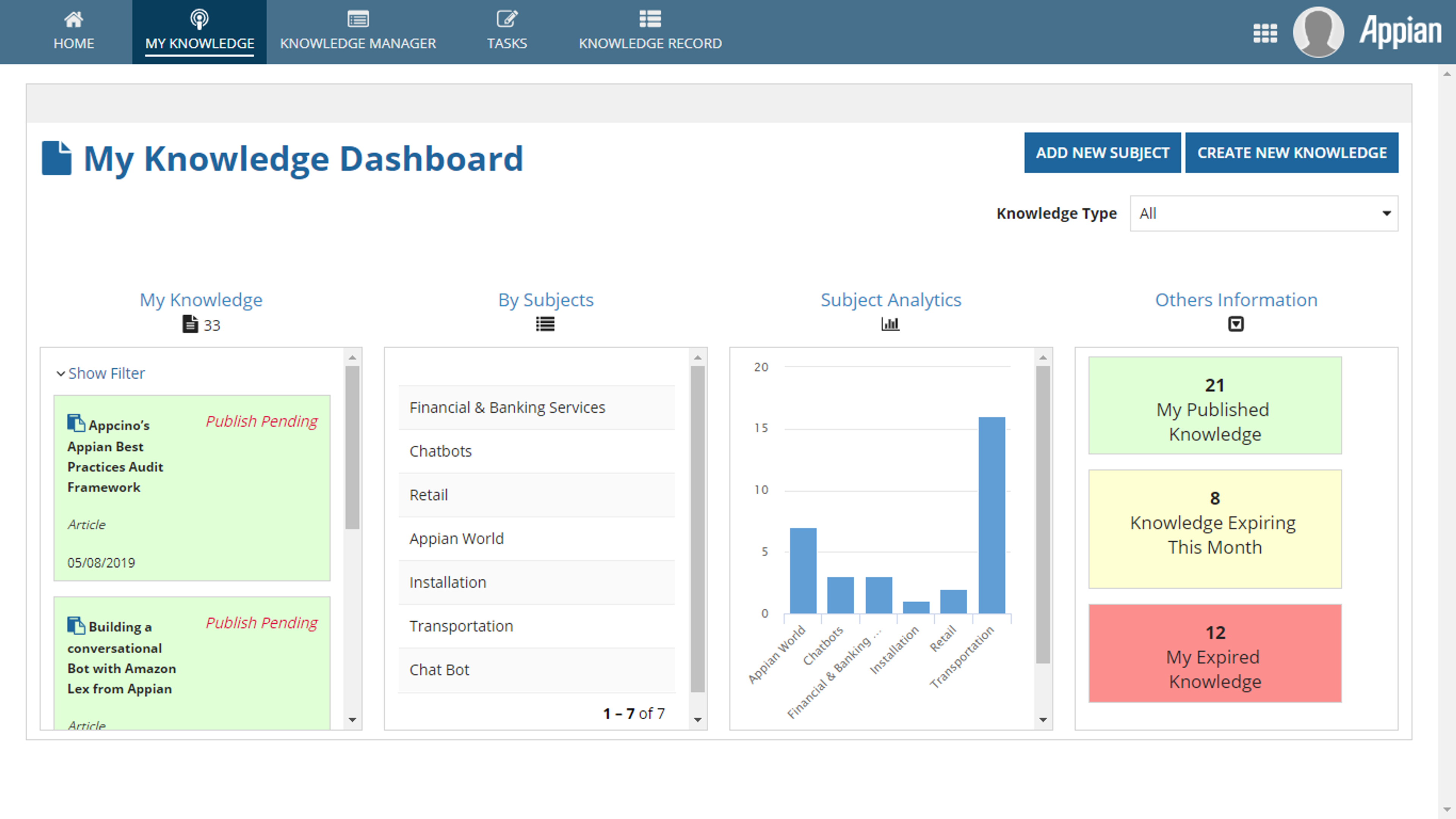Click the Chatbots bar in the chart
The height and width of the screenshot is (819, 1456).
(x=841, y=595)
